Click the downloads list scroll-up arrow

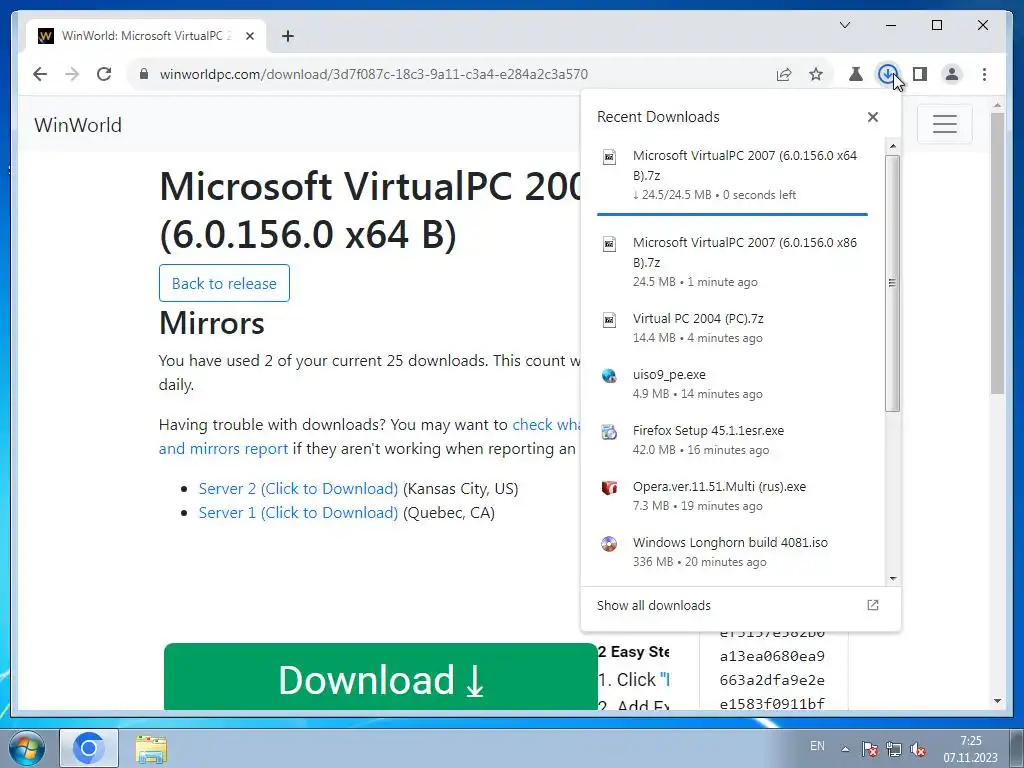pos(893,146)
